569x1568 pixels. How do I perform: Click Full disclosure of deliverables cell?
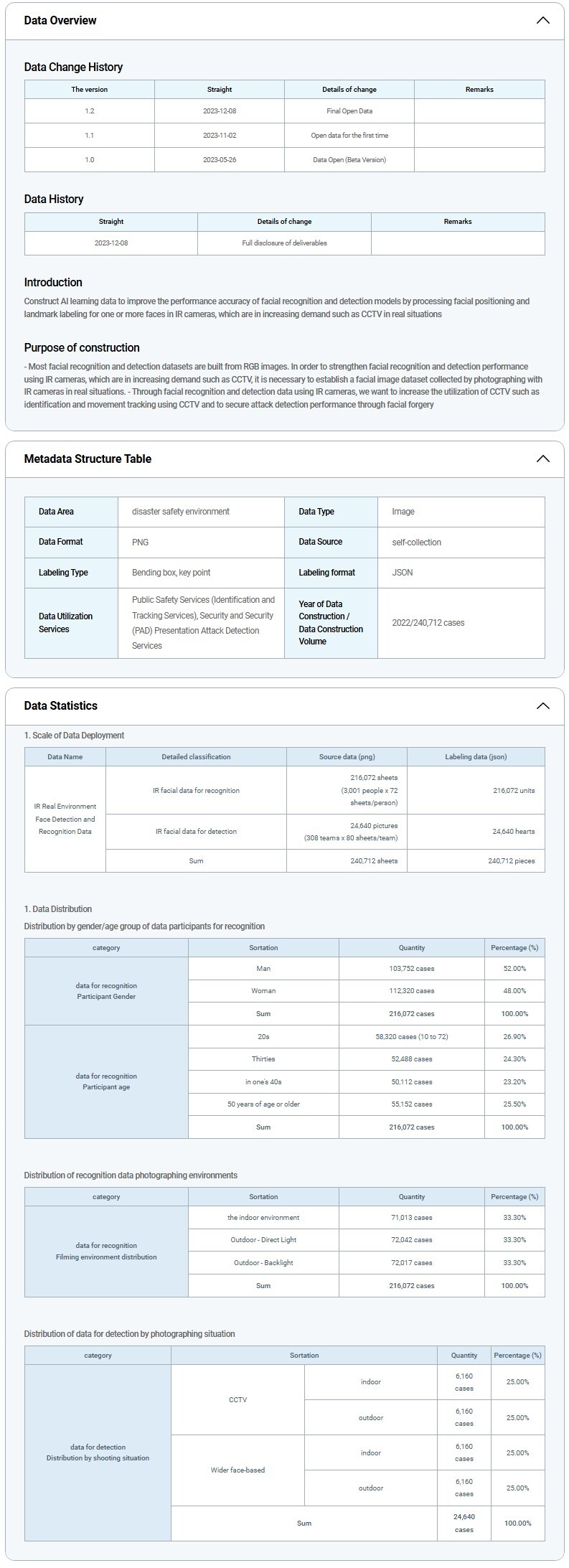click(x=284, y=243)
